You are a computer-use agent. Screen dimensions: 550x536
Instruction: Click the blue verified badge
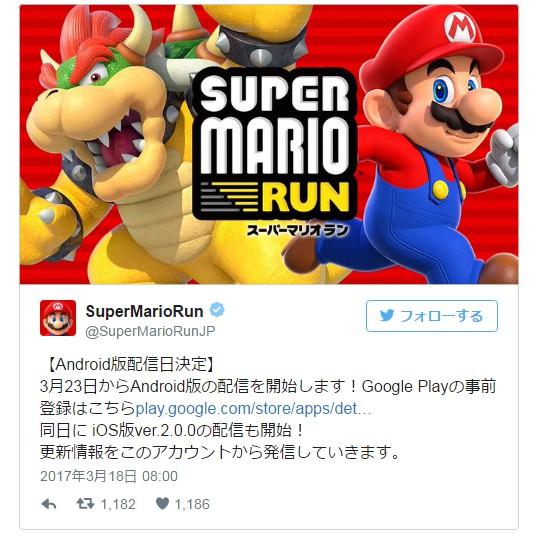[217, 310]
